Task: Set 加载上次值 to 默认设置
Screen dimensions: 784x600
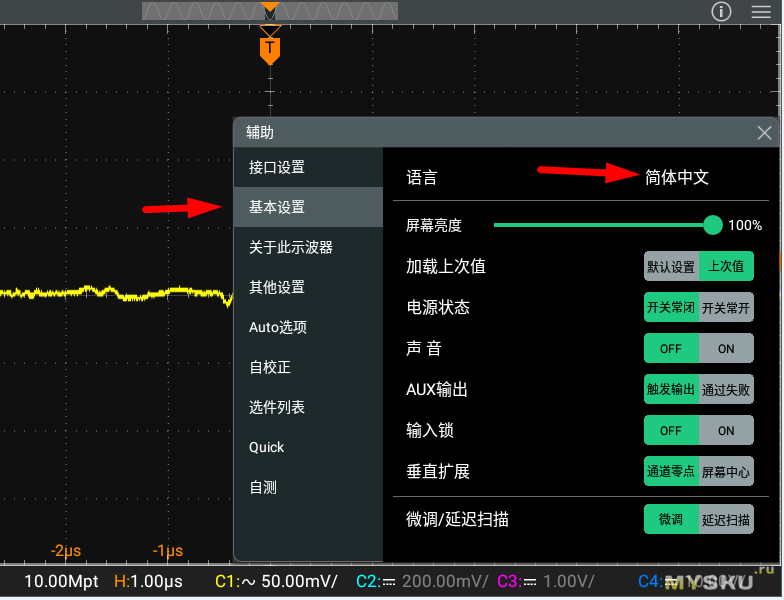Action: tap(670, 267)
